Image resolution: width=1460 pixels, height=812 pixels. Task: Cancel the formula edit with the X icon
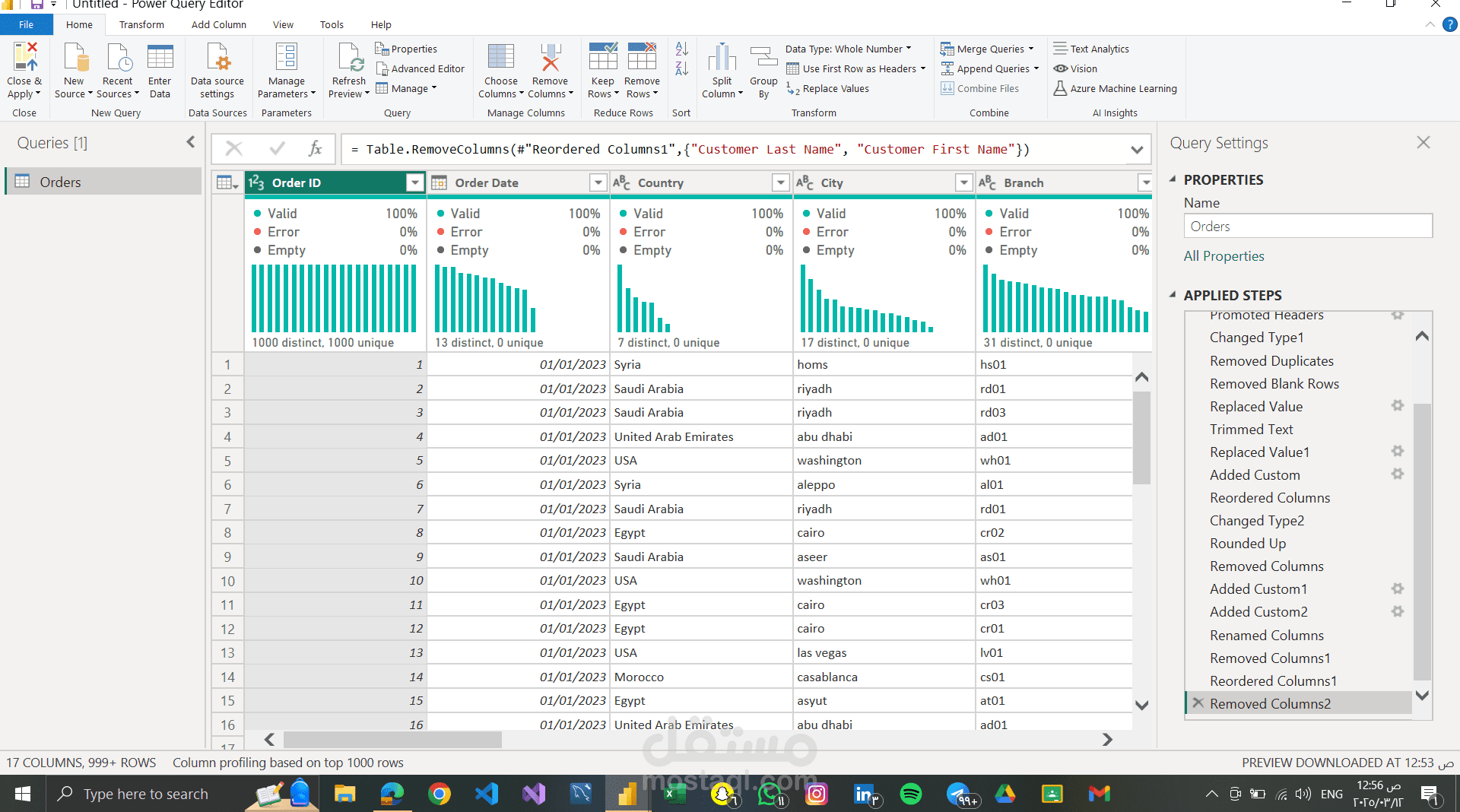tap(234, 149)
